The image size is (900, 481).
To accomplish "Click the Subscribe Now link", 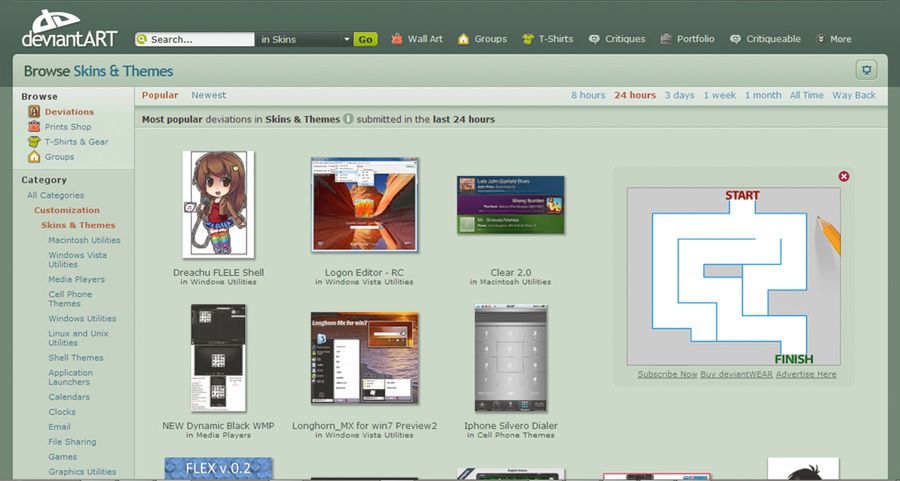I will (667, 374).
